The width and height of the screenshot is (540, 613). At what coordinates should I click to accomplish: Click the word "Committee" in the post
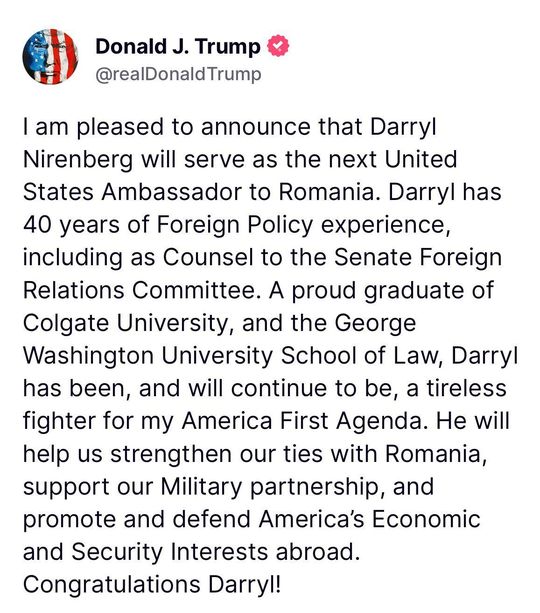pos(193,291)
